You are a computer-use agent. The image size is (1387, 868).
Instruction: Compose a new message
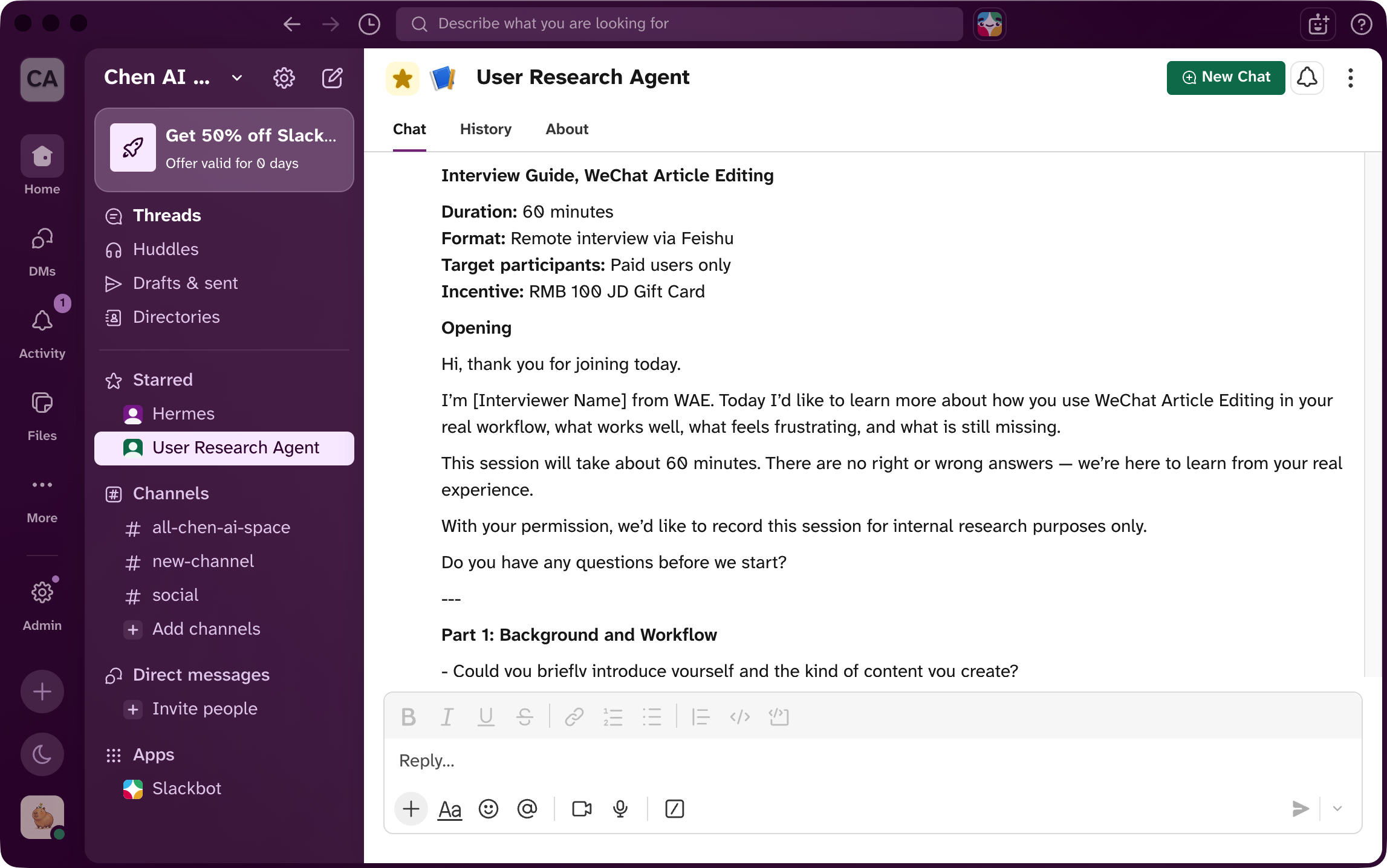(333, 77)
